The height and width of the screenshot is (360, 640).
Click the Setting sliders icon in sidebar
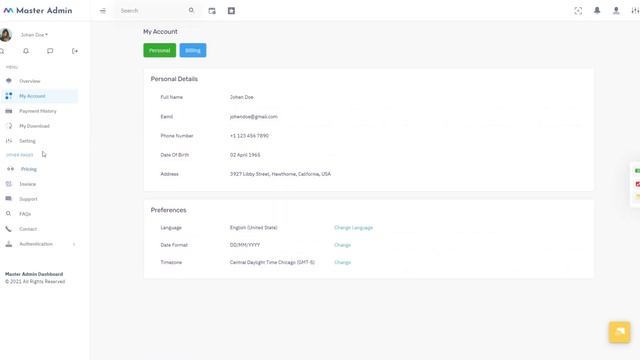point(9,141)
